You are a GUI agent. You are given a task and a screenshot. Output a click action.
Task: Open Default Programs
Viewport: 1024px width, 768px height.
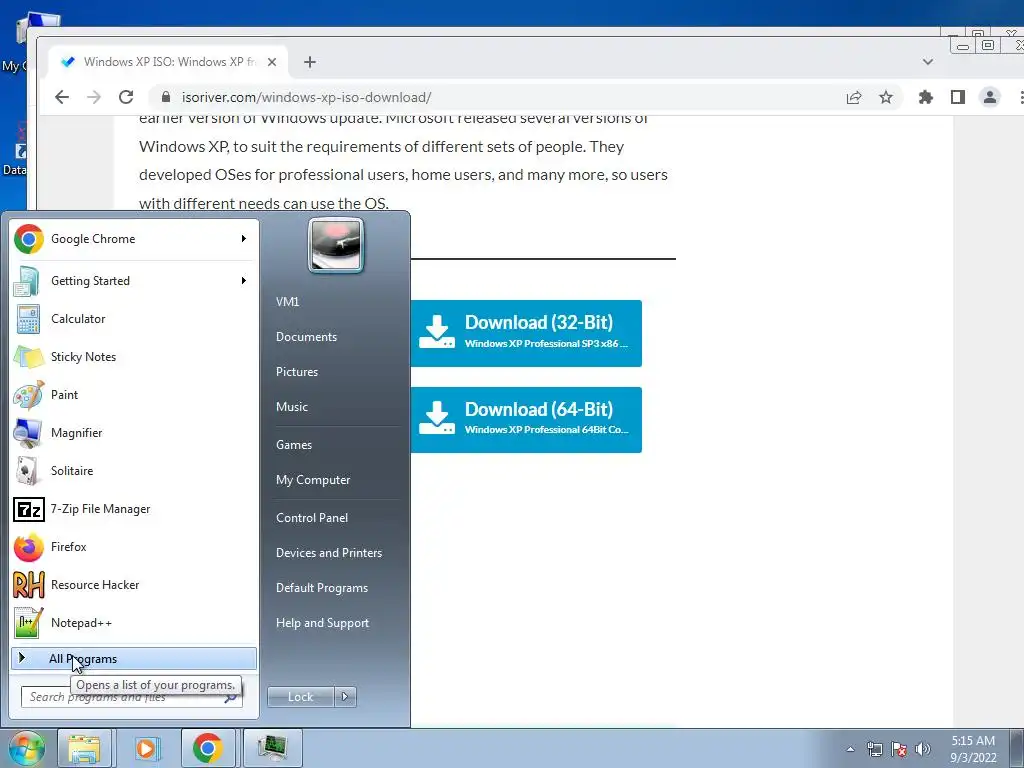click(322, 588)
